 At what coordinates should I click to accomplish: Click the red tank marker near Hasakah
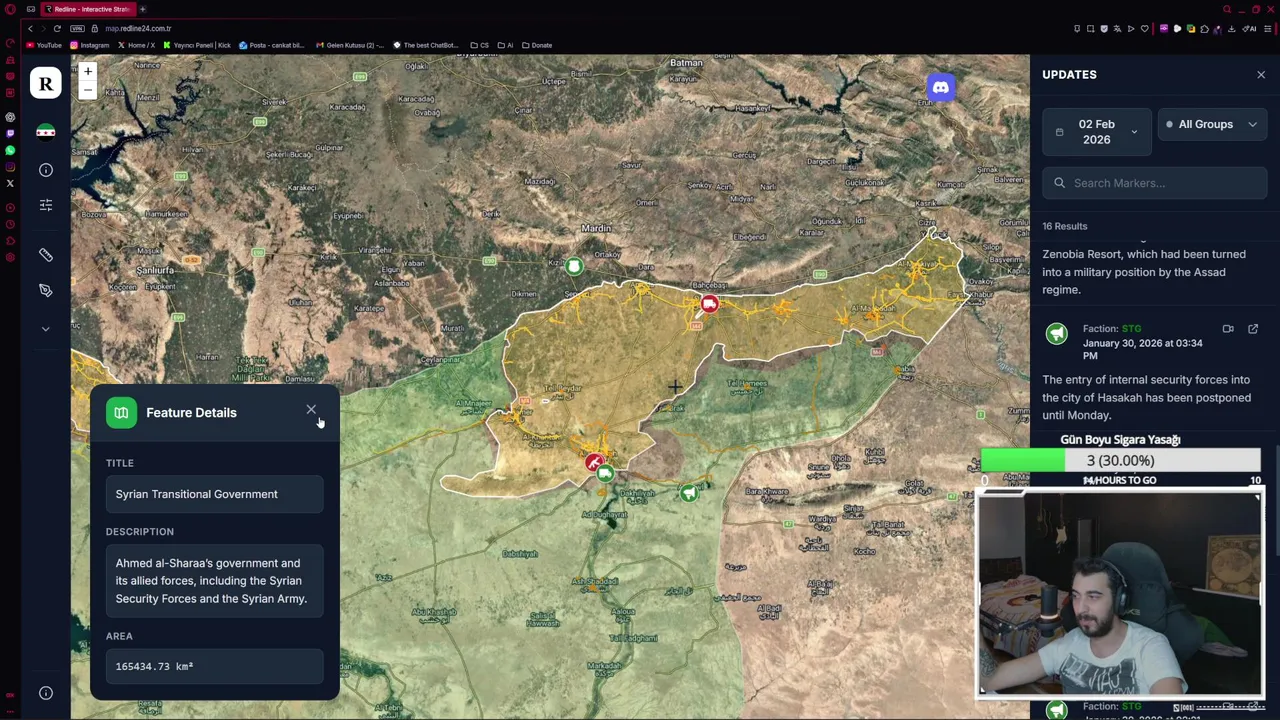(x=594, y=462)
